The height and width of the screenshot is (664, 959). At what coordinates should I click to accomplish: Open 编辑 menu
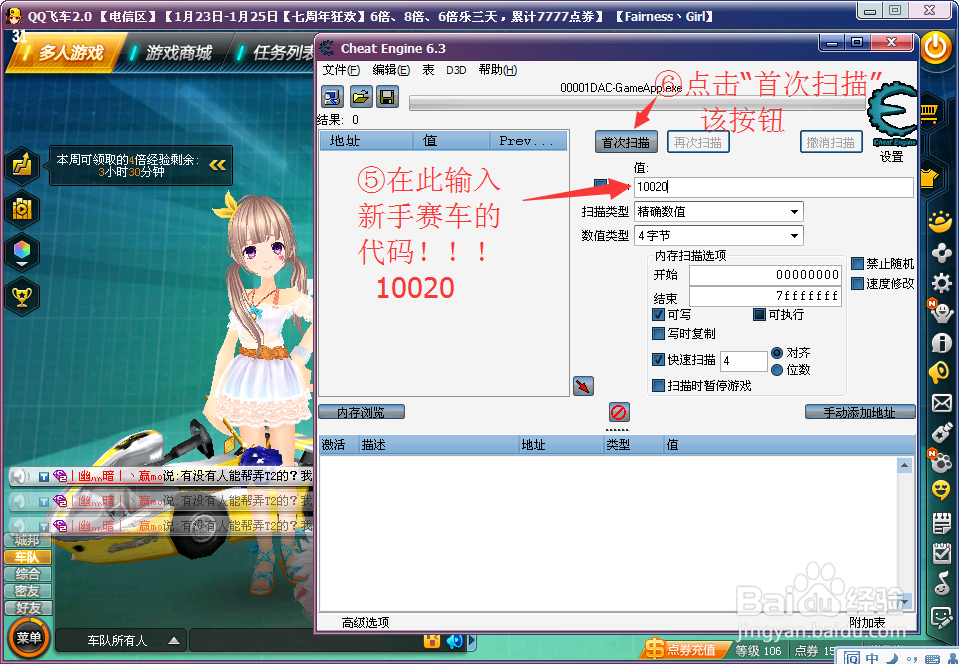[391, 70]
